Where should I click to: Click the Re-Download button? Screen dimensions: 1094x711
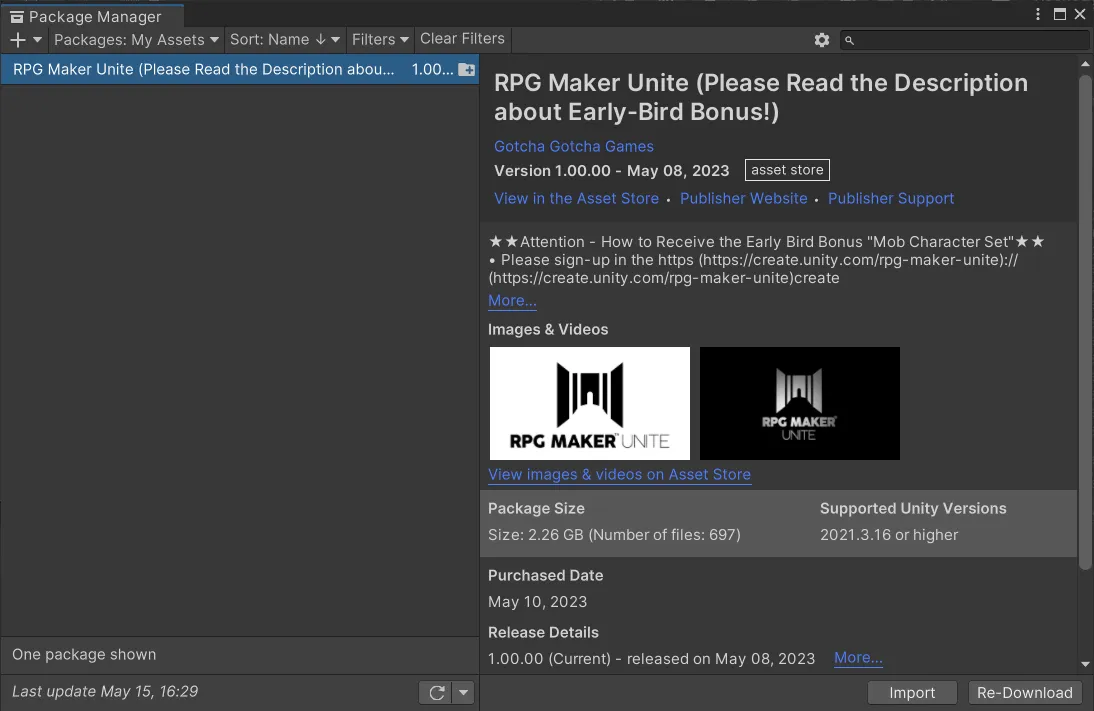click(x=1025, y=693)
